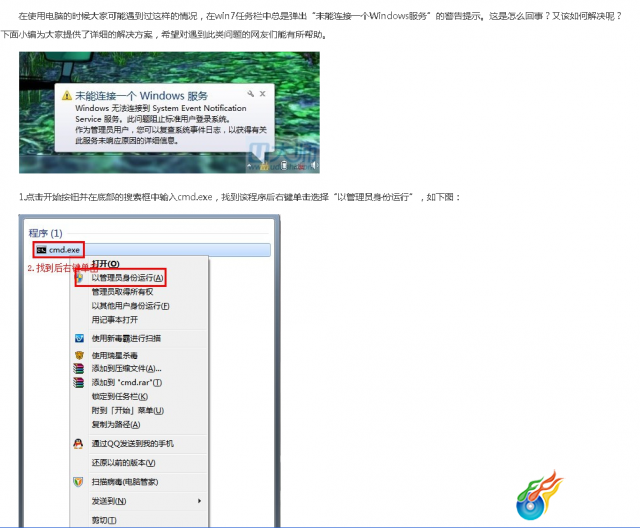The width and height of the screenshot is (640, 528).
Task: Click the QQ penguin icon
Action: coord(78,444)
